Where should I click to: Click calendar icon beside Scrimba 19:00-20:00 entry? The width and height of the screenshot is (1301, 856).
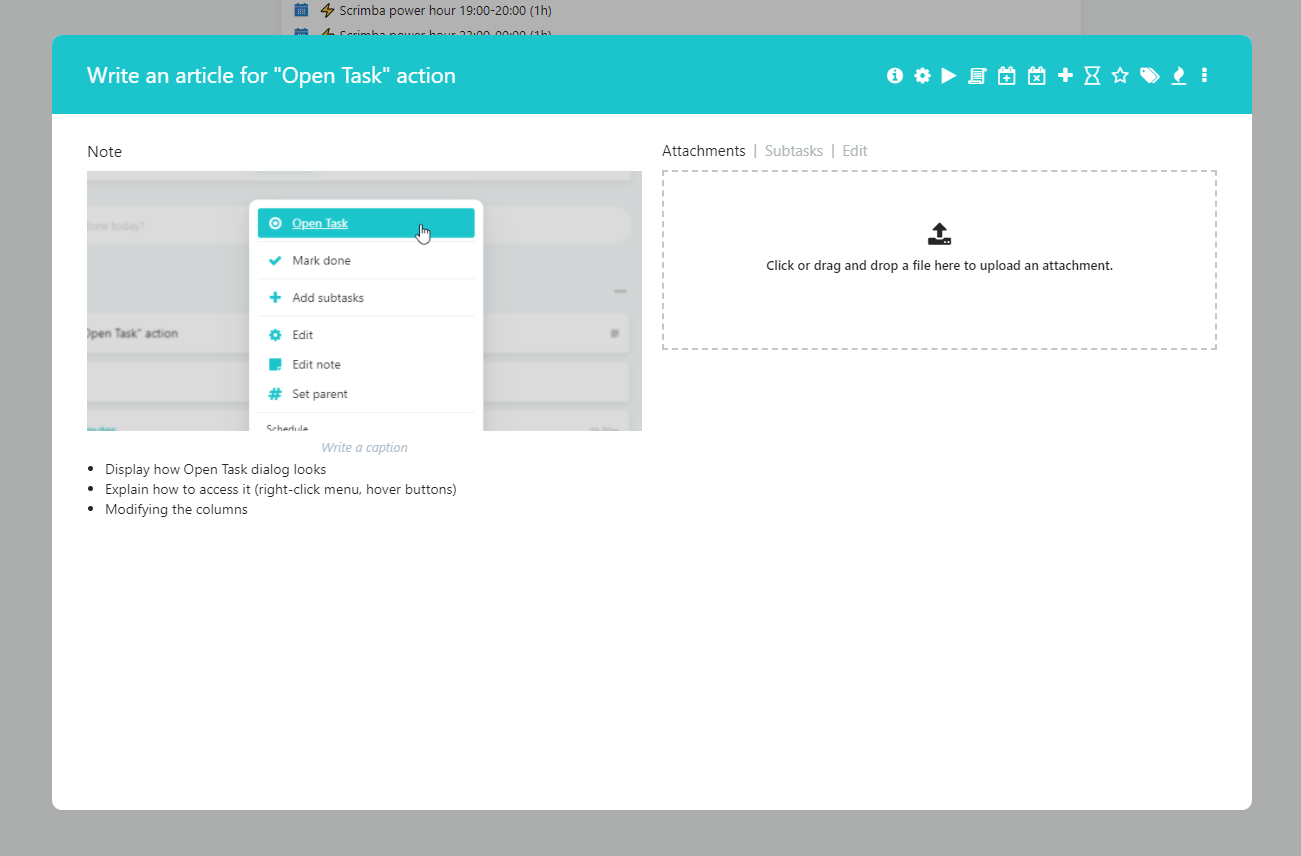301,10
